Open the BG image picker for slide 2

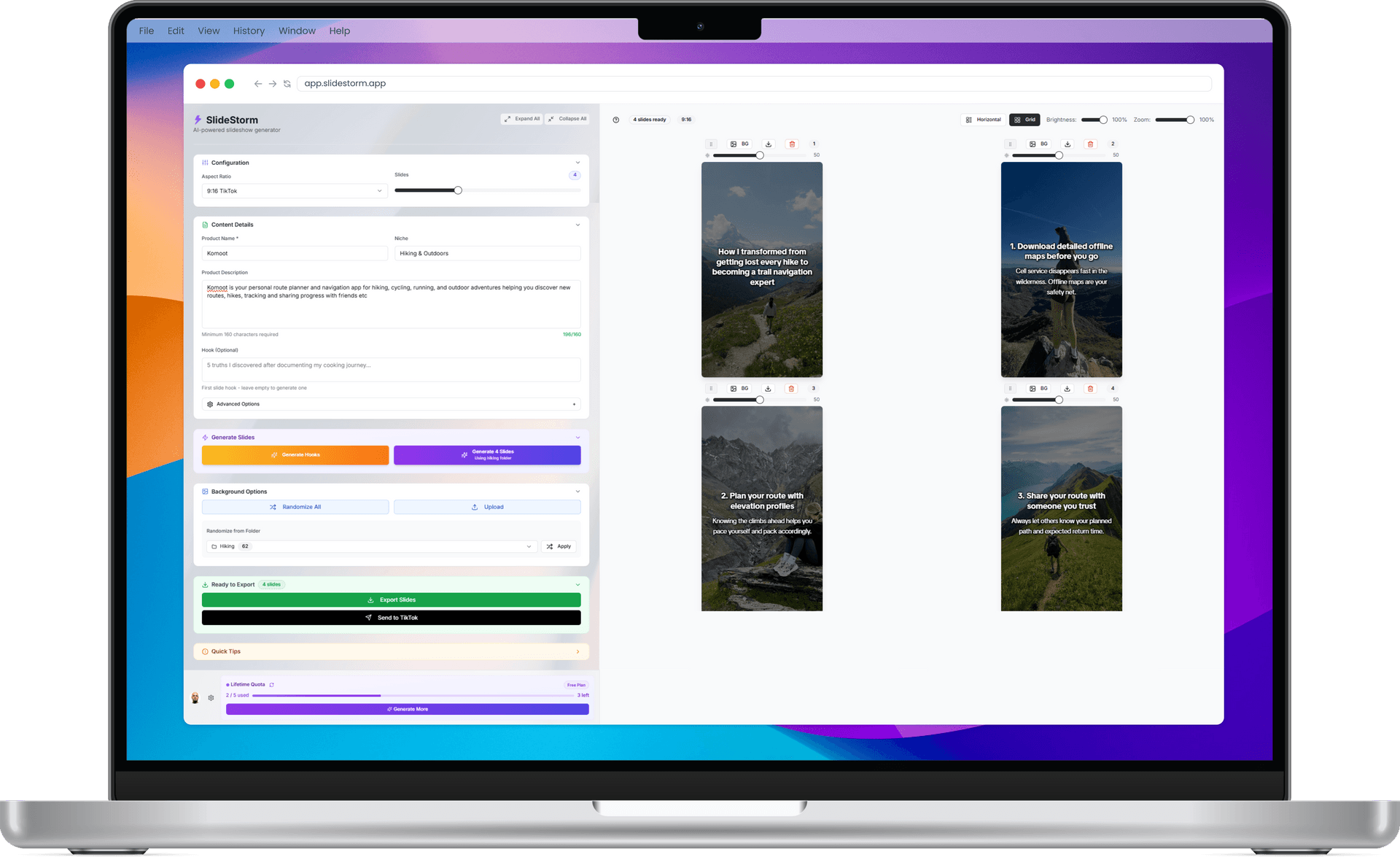[x=1038, y=144]
